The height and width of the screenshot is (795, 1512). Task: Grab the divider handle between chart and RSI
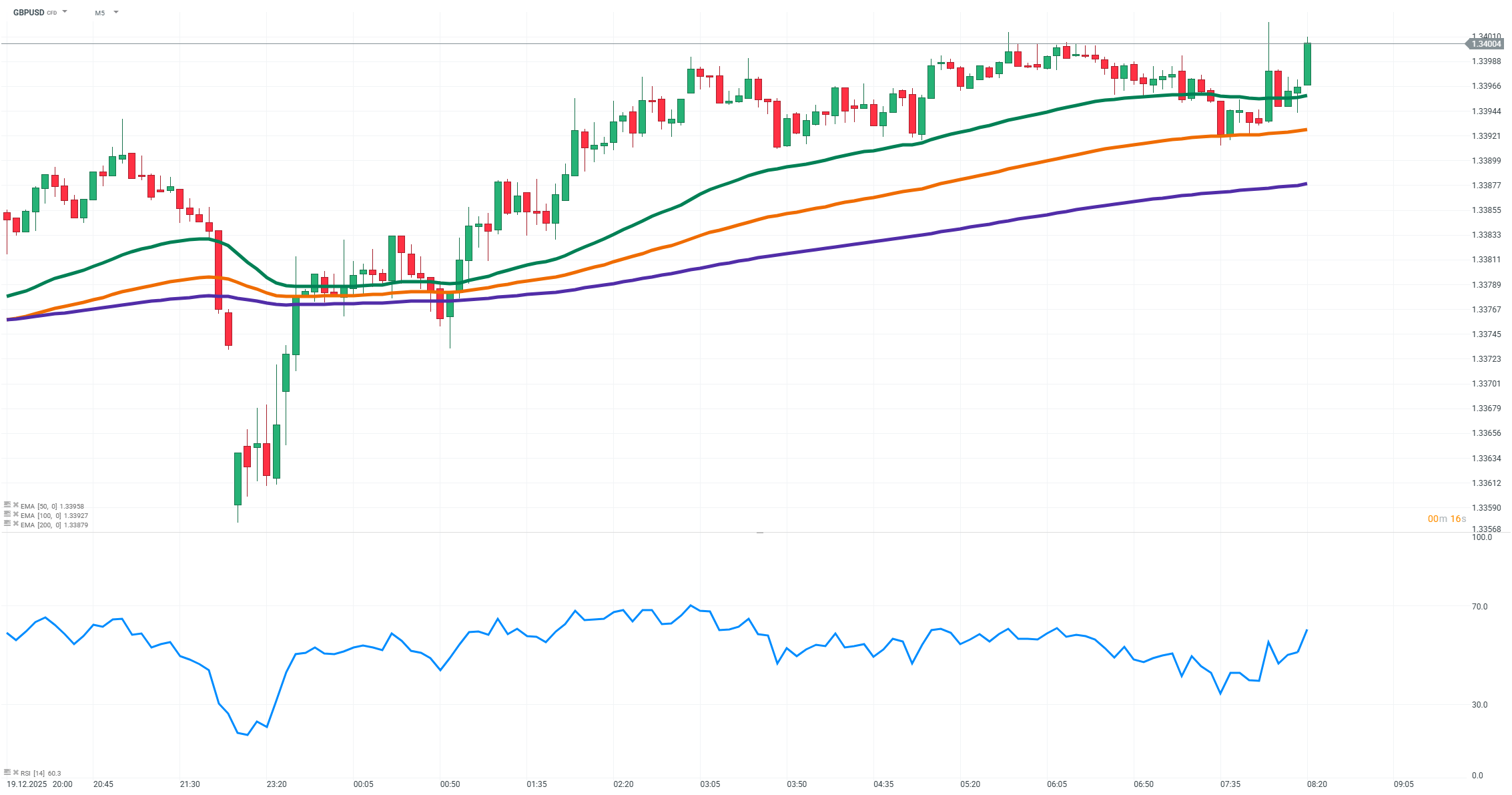pyautogui.click(x=759, y=533)
